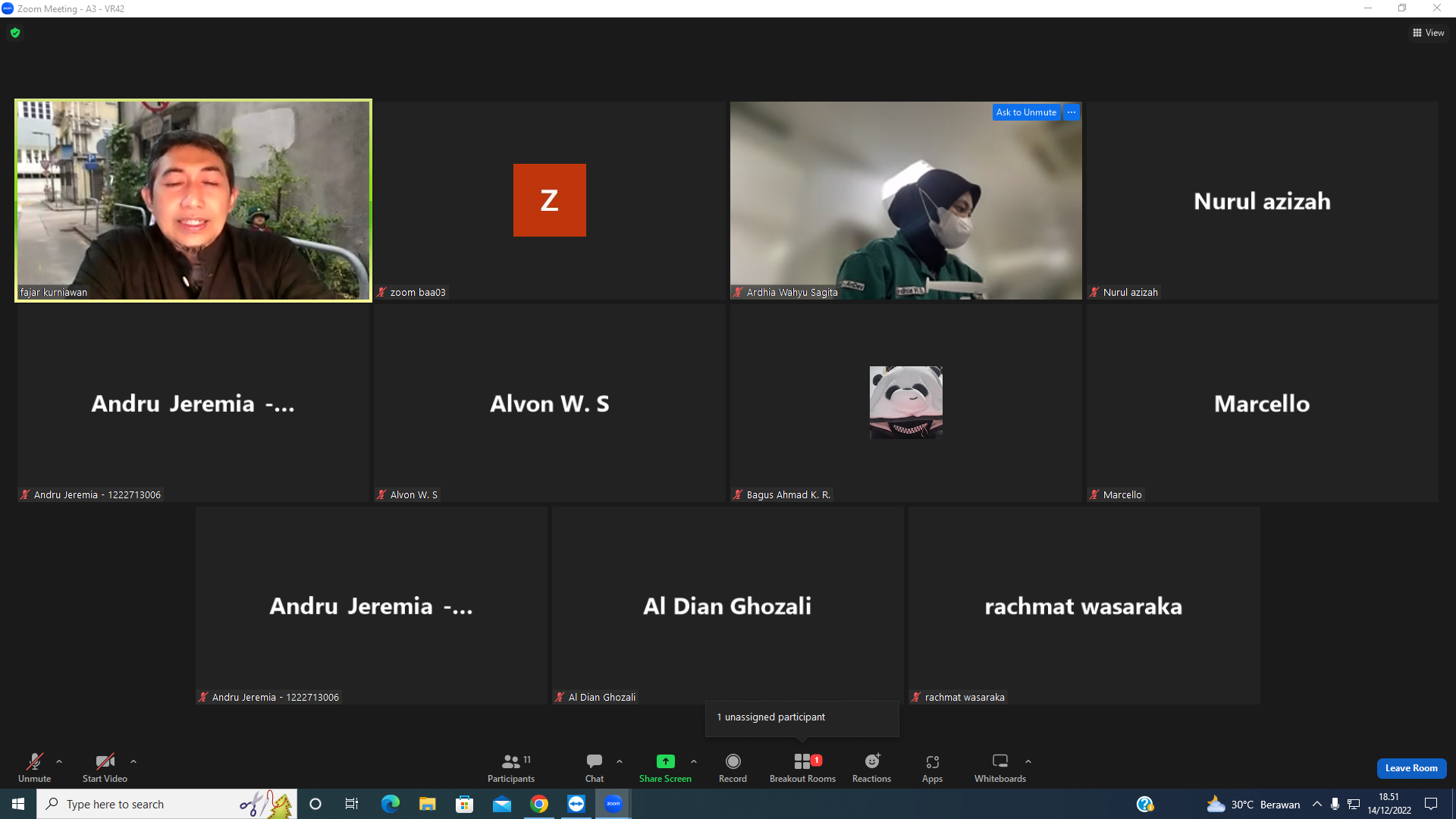Launch Microsoft Edge from taskbar

[x=390, y=804]
